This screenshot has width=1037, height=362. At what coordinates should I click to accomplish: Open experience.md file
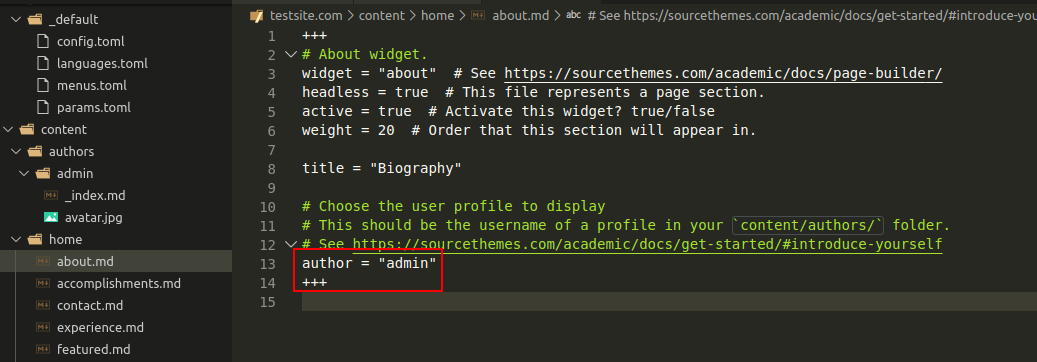click(101, 327)
